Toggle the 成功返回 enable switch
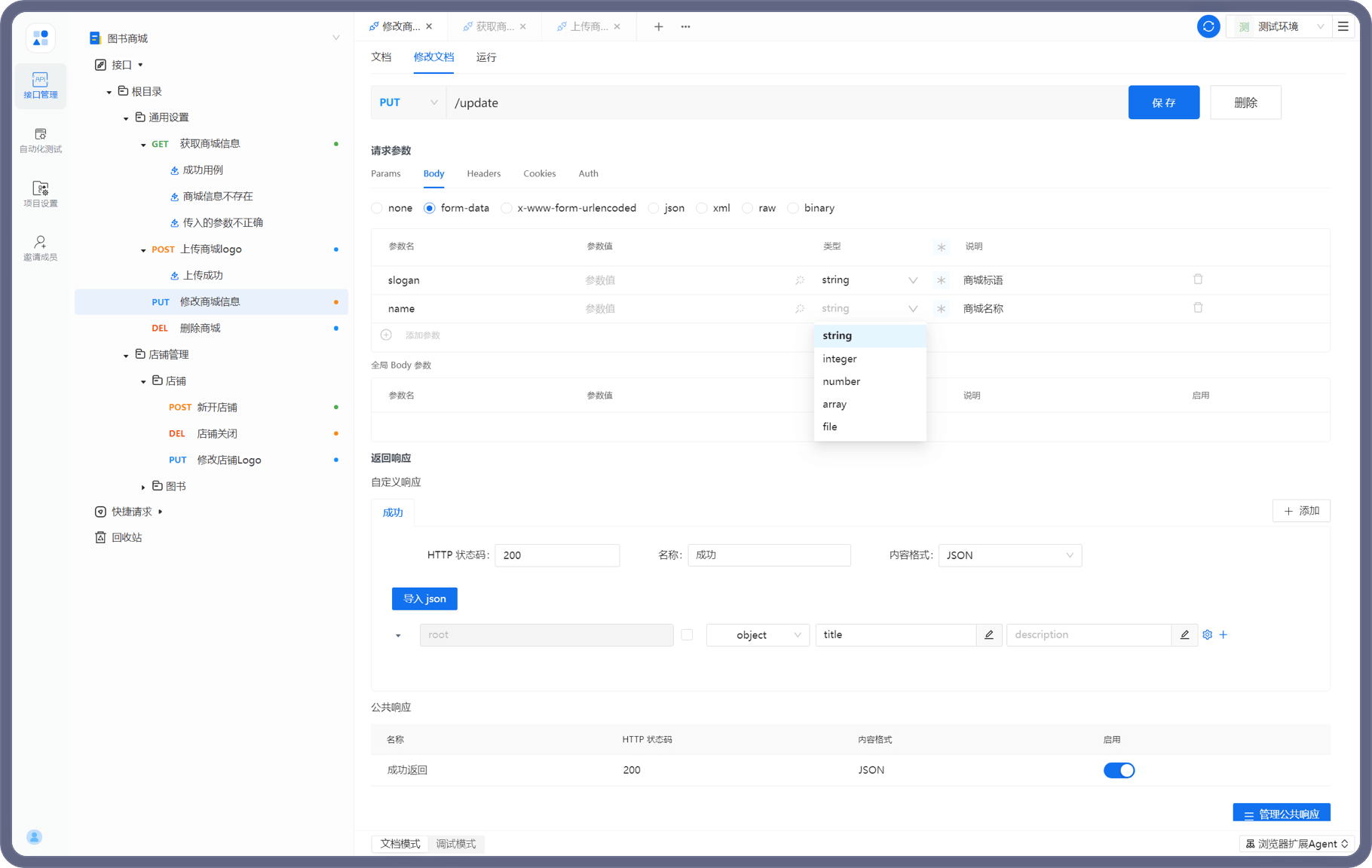Viewport: 1372px width, 868px height. point(1119,770)
